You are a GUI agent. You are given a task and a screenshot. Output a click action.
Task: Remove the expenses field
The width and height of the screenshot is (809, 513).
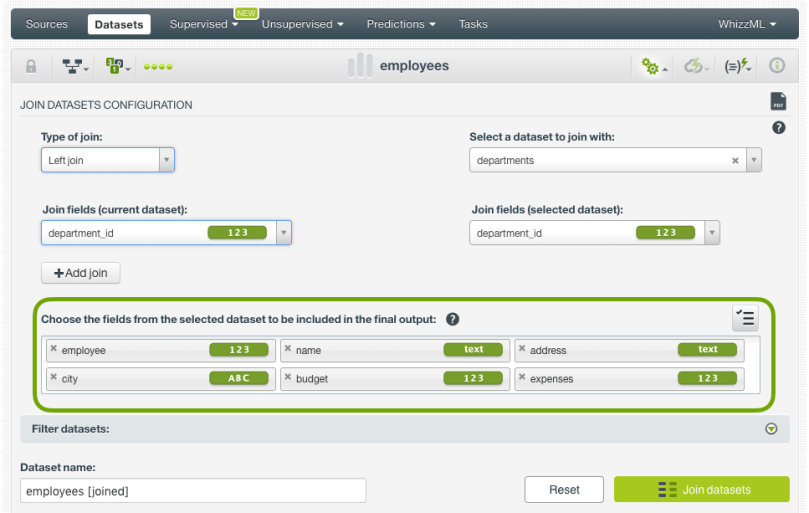click(522, 377)
